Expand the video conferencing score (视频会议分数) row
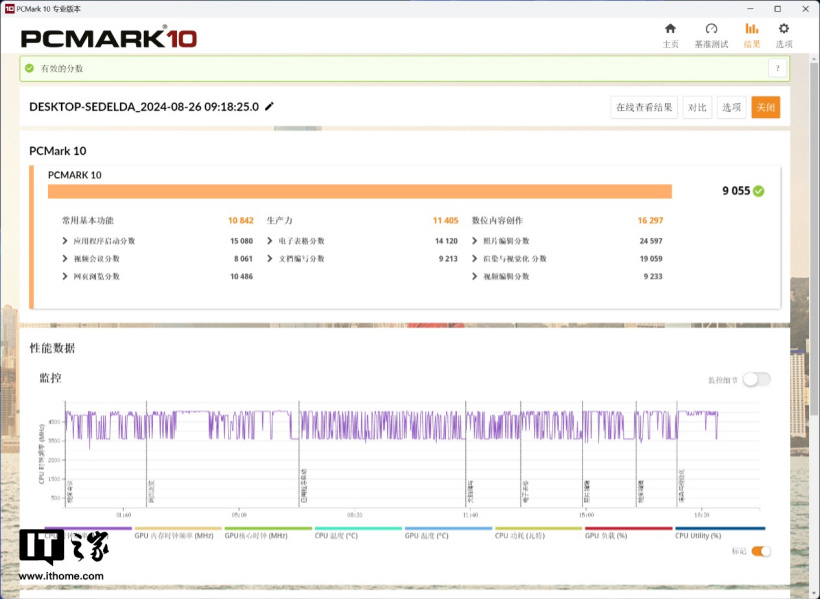820x599 pixels. [66, 258]
